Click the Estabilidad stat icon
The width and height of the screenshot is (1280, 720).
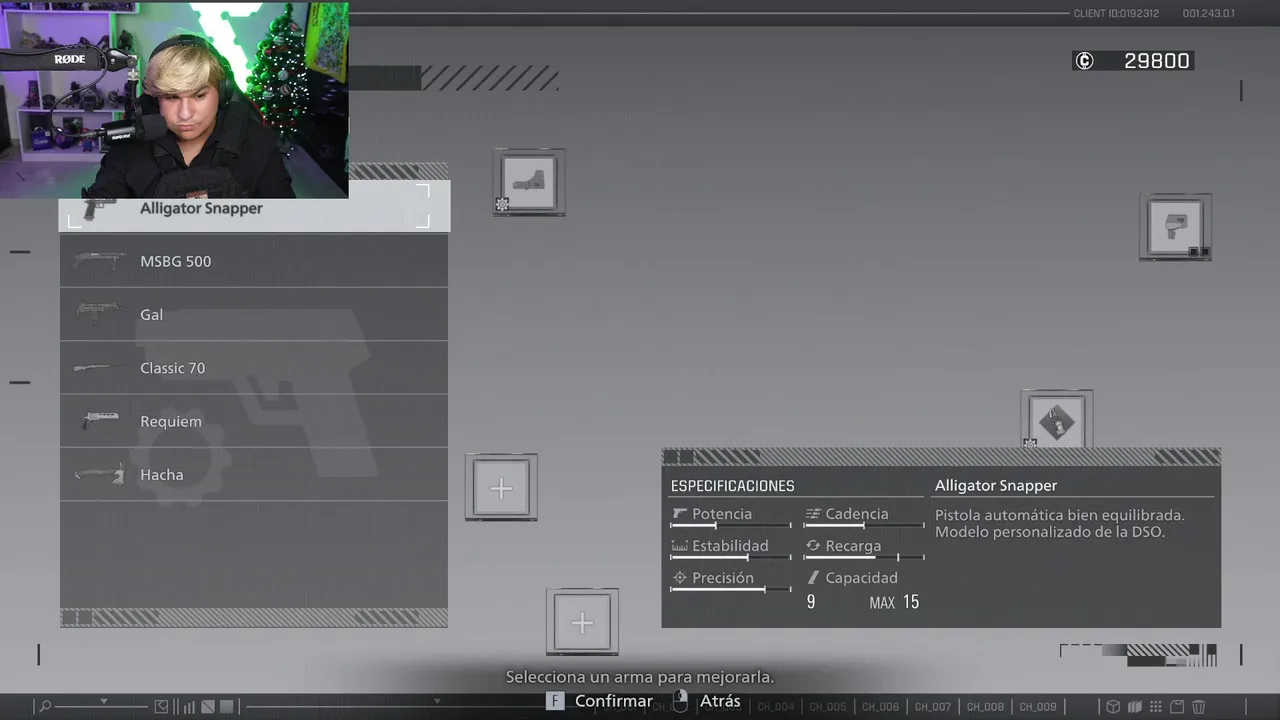click(x=680, y=546)
